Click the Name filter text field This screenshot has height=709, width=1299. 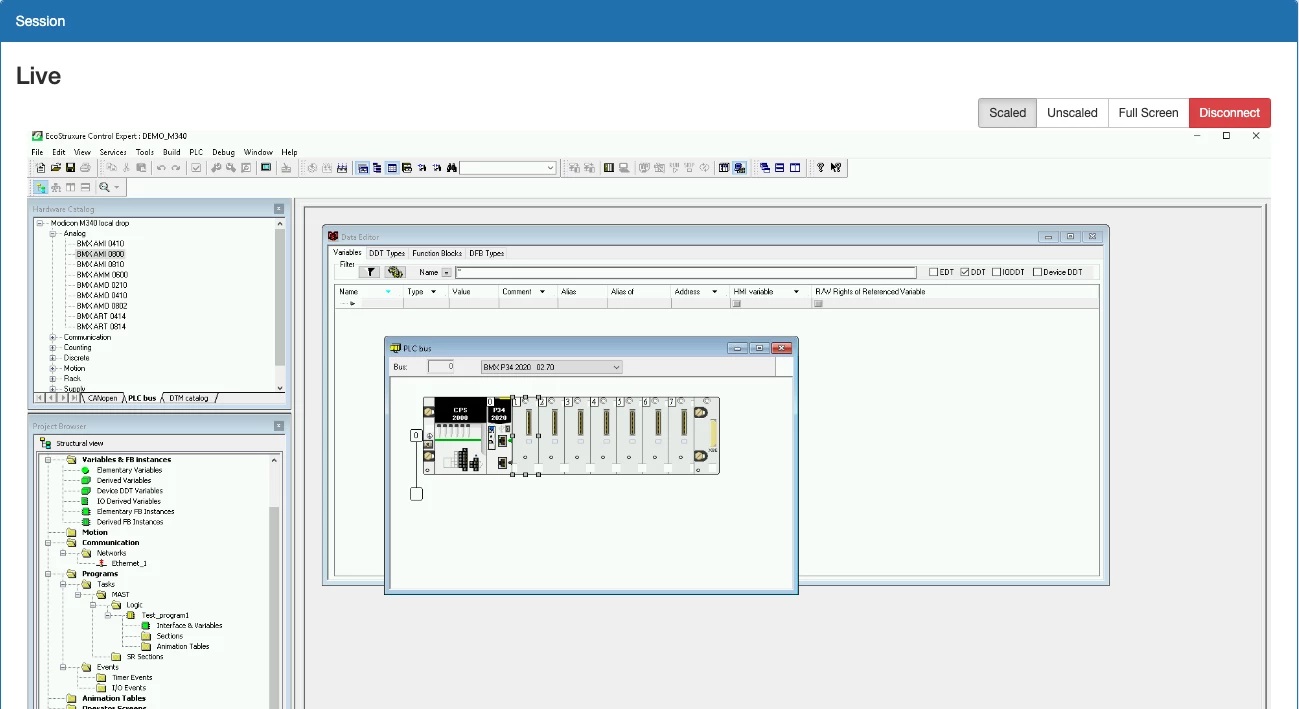click(x=686, y=272)
